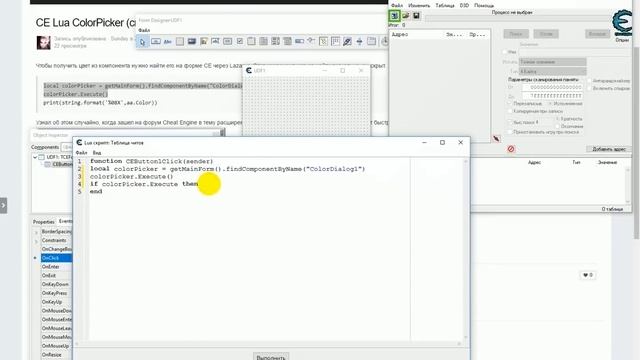Switch to Properties tab in Object Inspector
This screenshot has width=640, height=360.
click(x=44, y=222)
